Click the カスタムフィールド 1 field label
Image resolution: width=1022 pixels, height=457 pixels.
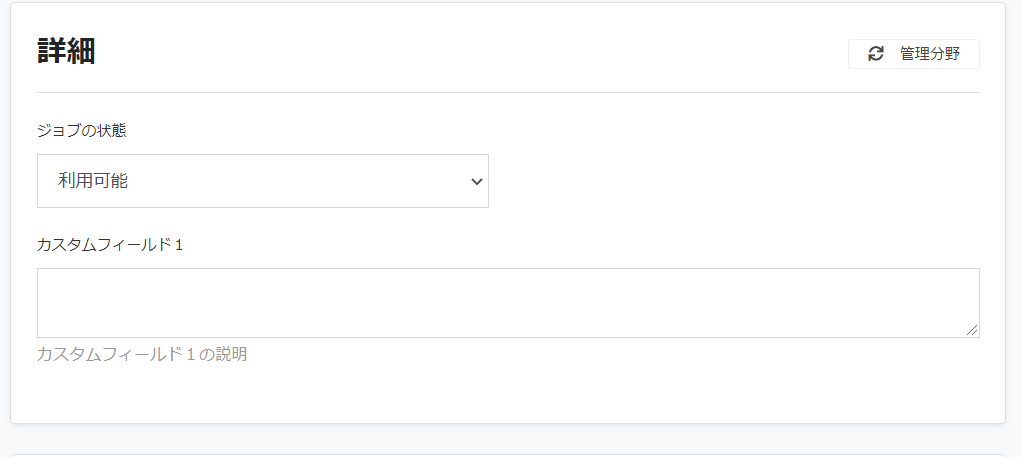[x=110, y=245]
